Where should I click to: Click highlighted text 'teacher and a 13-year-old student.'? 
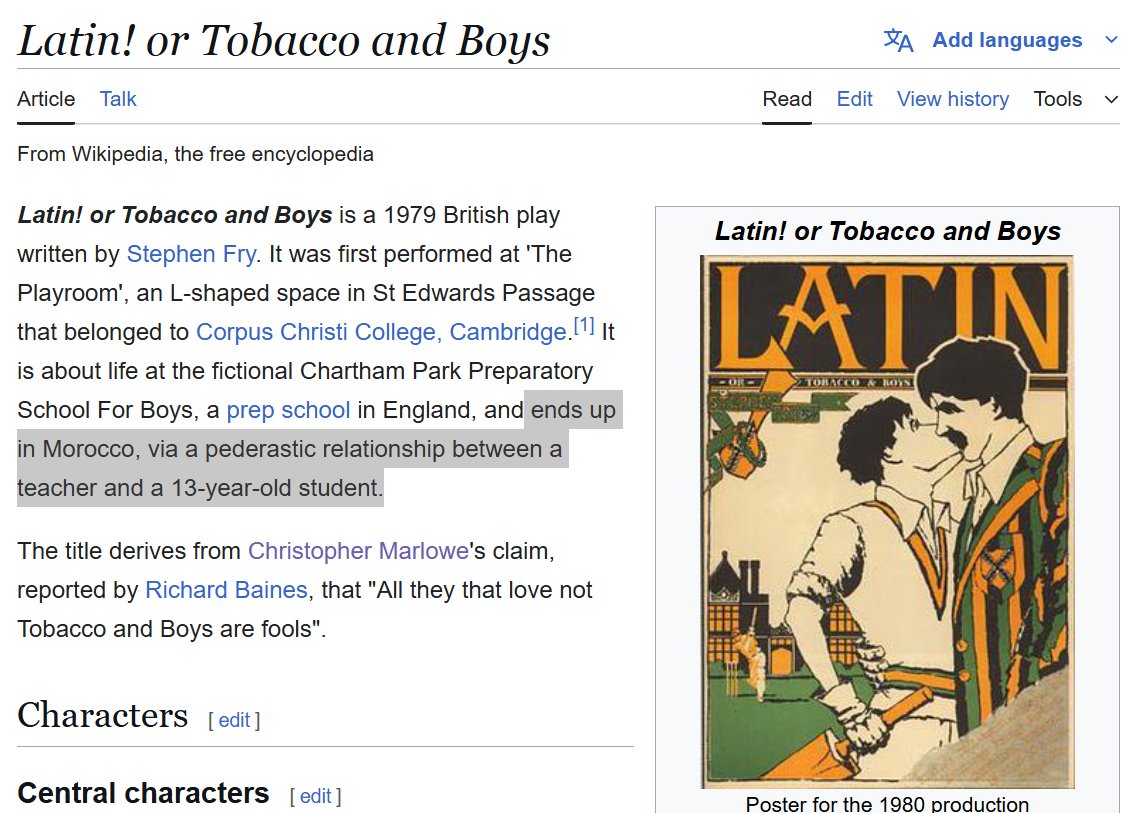(200, 488)
